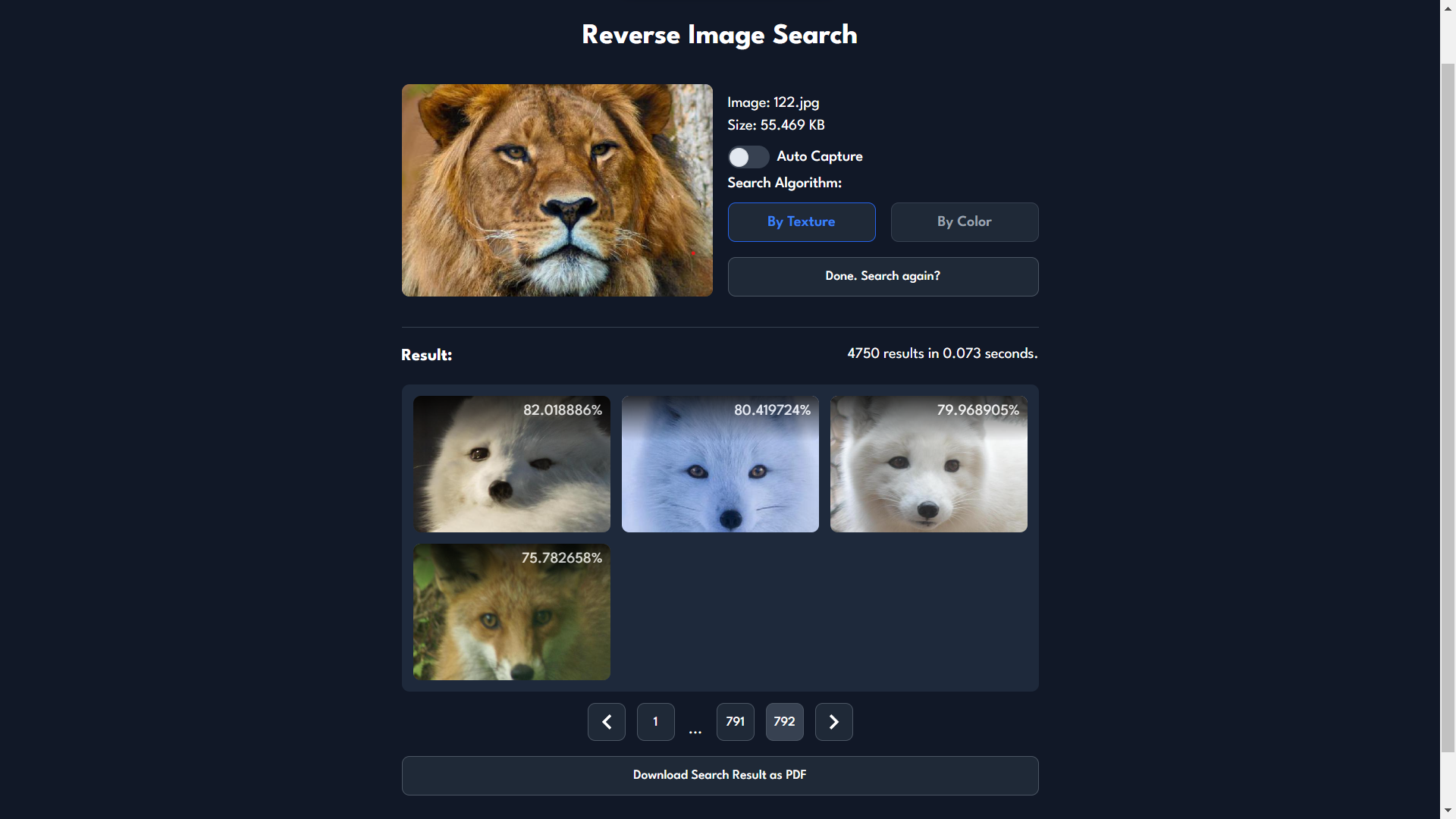Viewport: 1456px width, 819px height.
Task: Select By Color search algorithm
Action: point(964,222)
